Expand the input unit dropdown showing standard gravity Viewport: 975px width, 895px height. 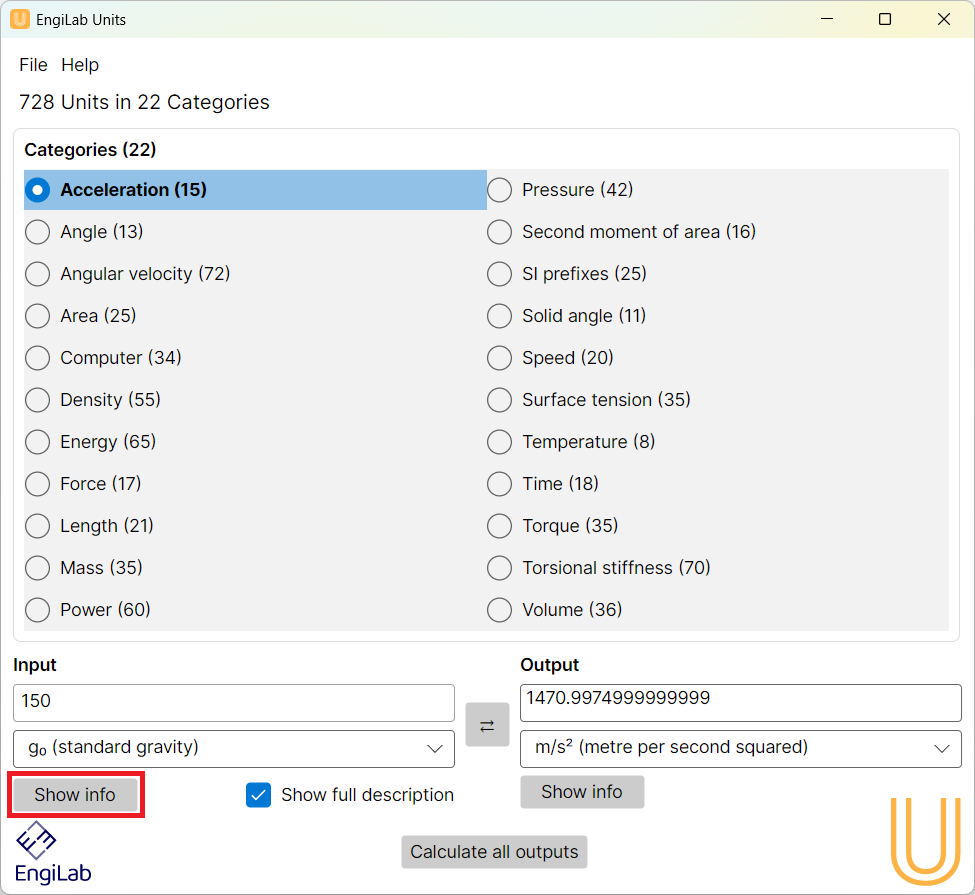(233, 748)
